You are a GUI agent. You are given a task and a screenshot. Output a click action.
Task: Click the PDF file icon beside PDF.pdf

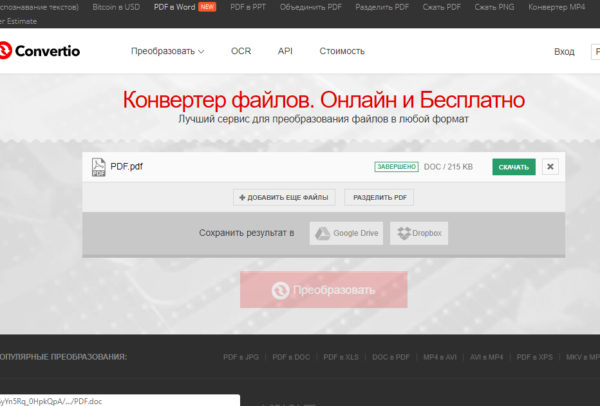click(x=98, y=167)
